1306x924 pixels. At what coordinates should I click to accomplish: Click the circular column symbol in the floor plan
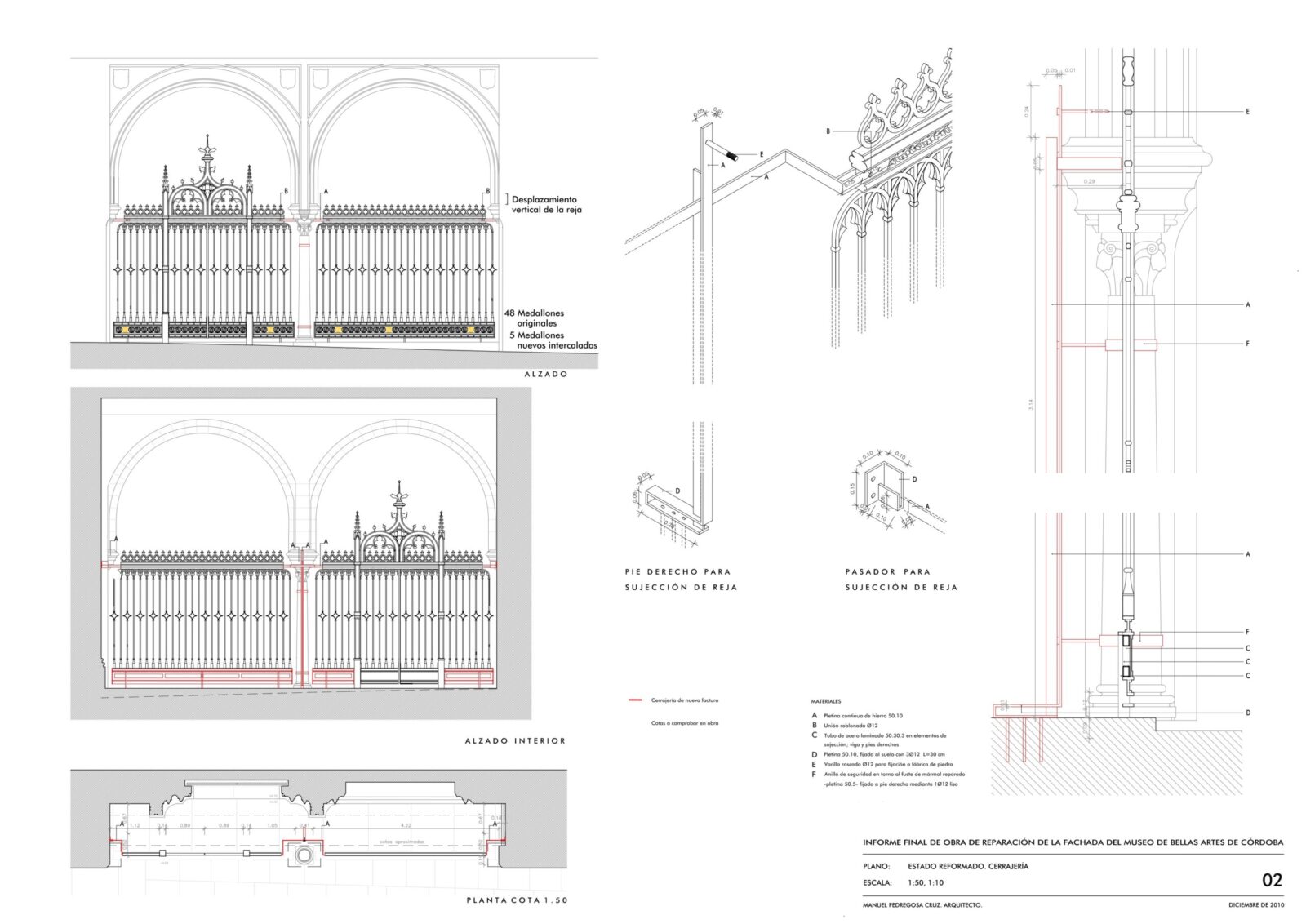[x=304, y=855]
